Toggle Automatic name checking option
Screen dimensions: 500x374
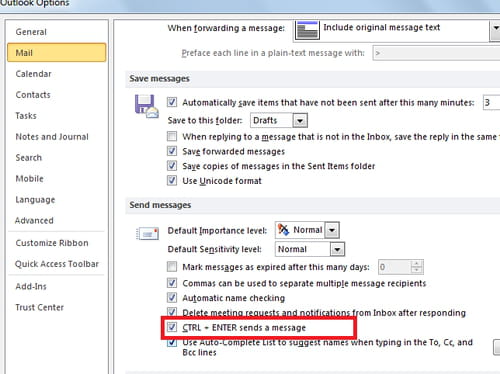pos(172,297)
